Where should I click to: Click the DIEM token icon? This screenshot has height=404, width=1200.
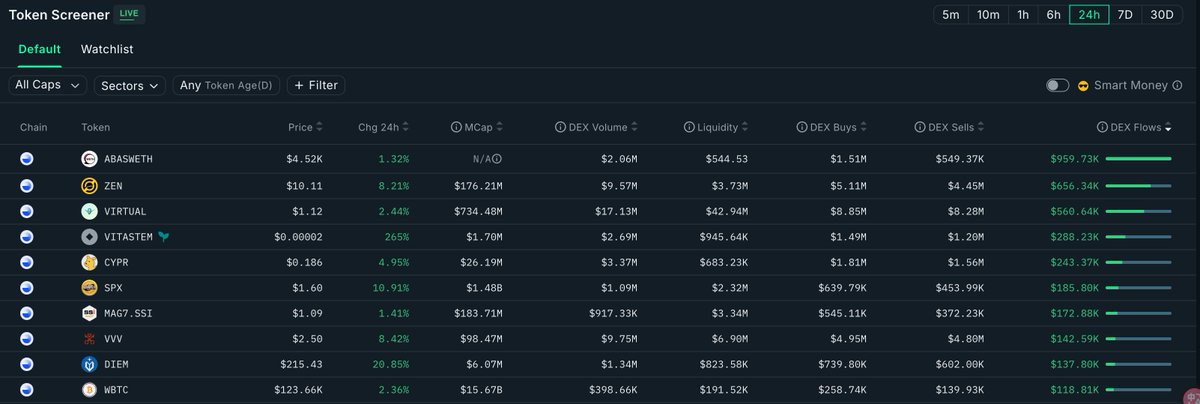tap(88, 364)
